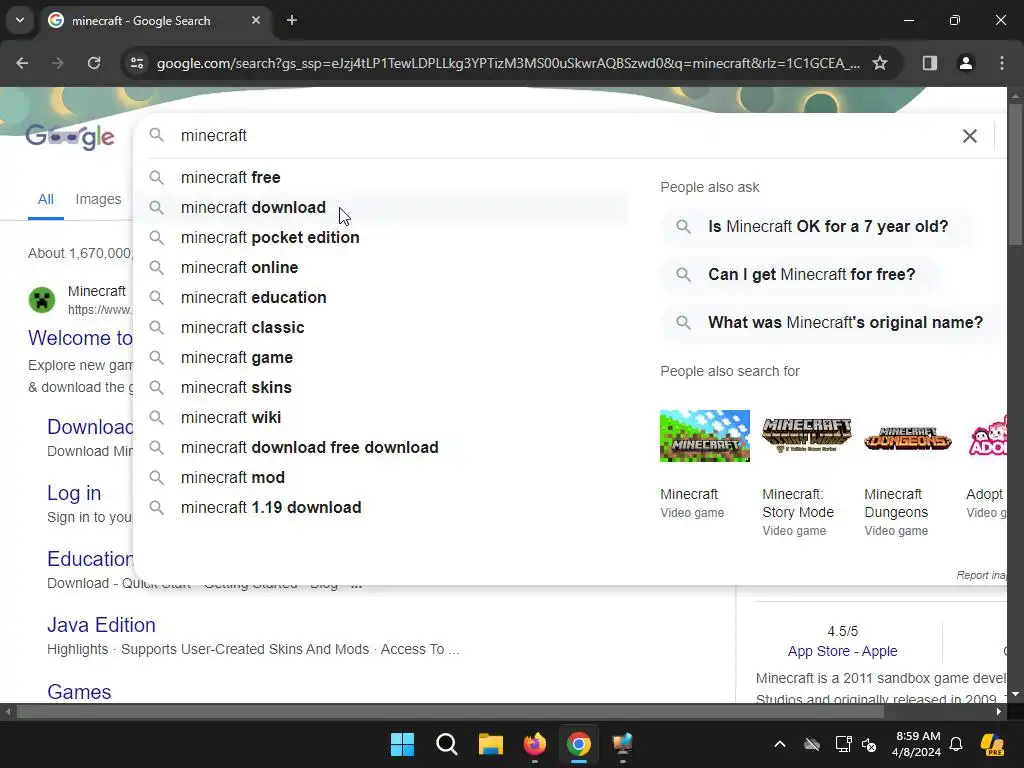Select suggestion minecraft education
1024x768 pixels.
coord(380,298)
